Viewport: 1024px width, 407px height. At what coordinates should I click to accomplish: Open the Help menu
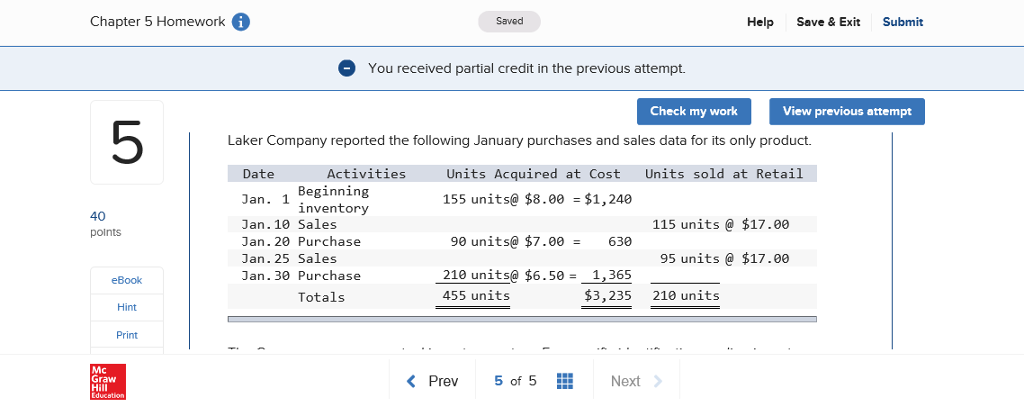coord(760,22)
